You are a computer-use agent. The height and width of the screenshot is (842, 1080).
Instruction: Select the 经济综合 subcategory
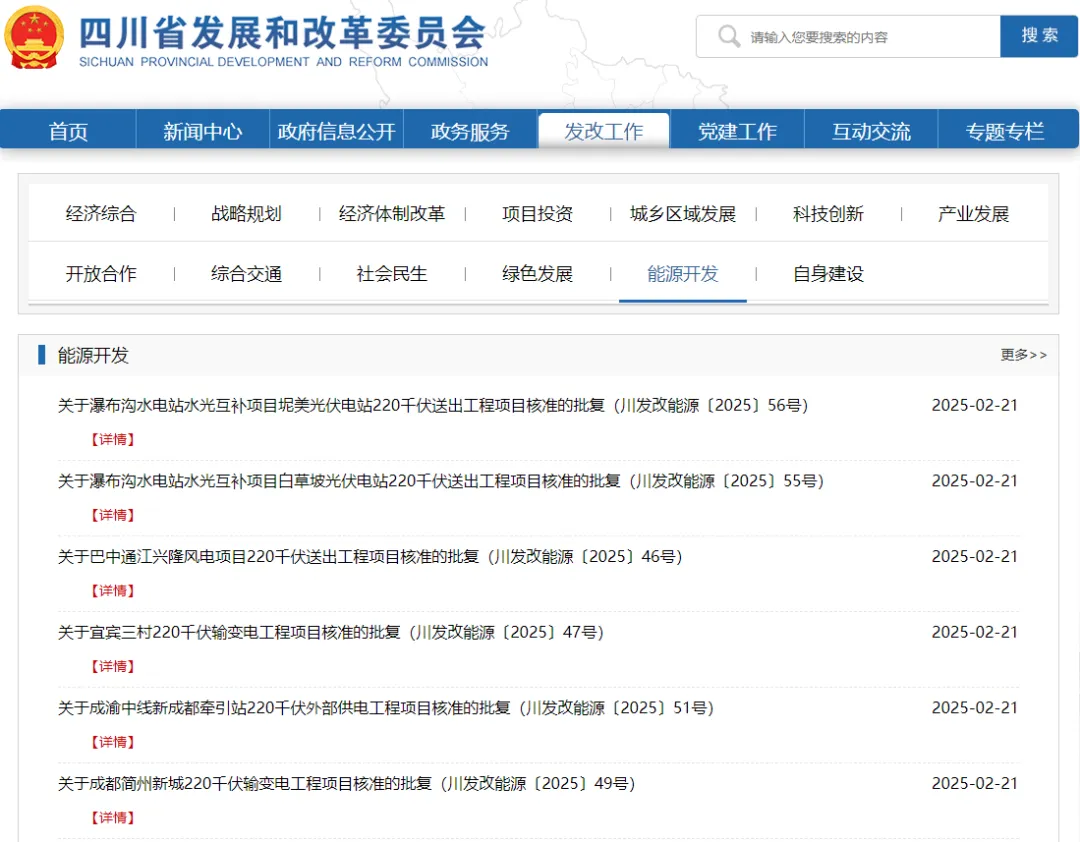(101, 214)
